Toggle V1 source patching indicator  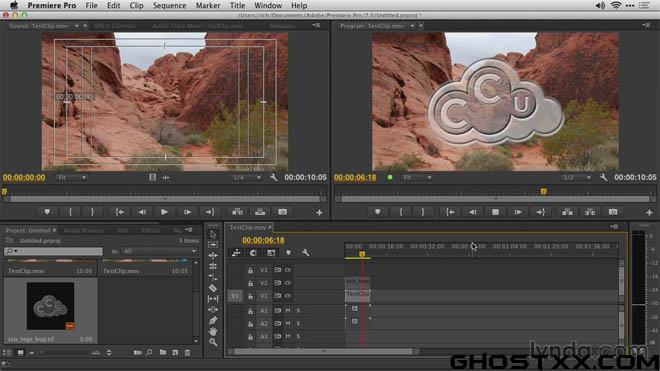click(x=235, y=296)
